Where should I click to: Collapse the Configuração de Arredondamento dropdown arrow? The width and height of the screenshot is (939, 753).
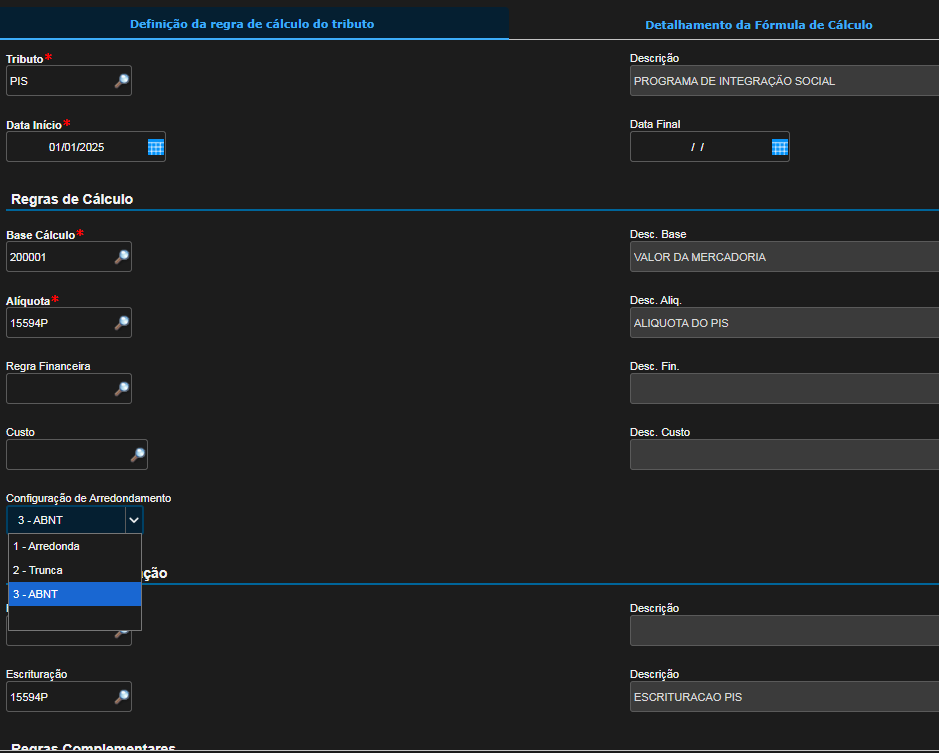(x=133, y=520)
